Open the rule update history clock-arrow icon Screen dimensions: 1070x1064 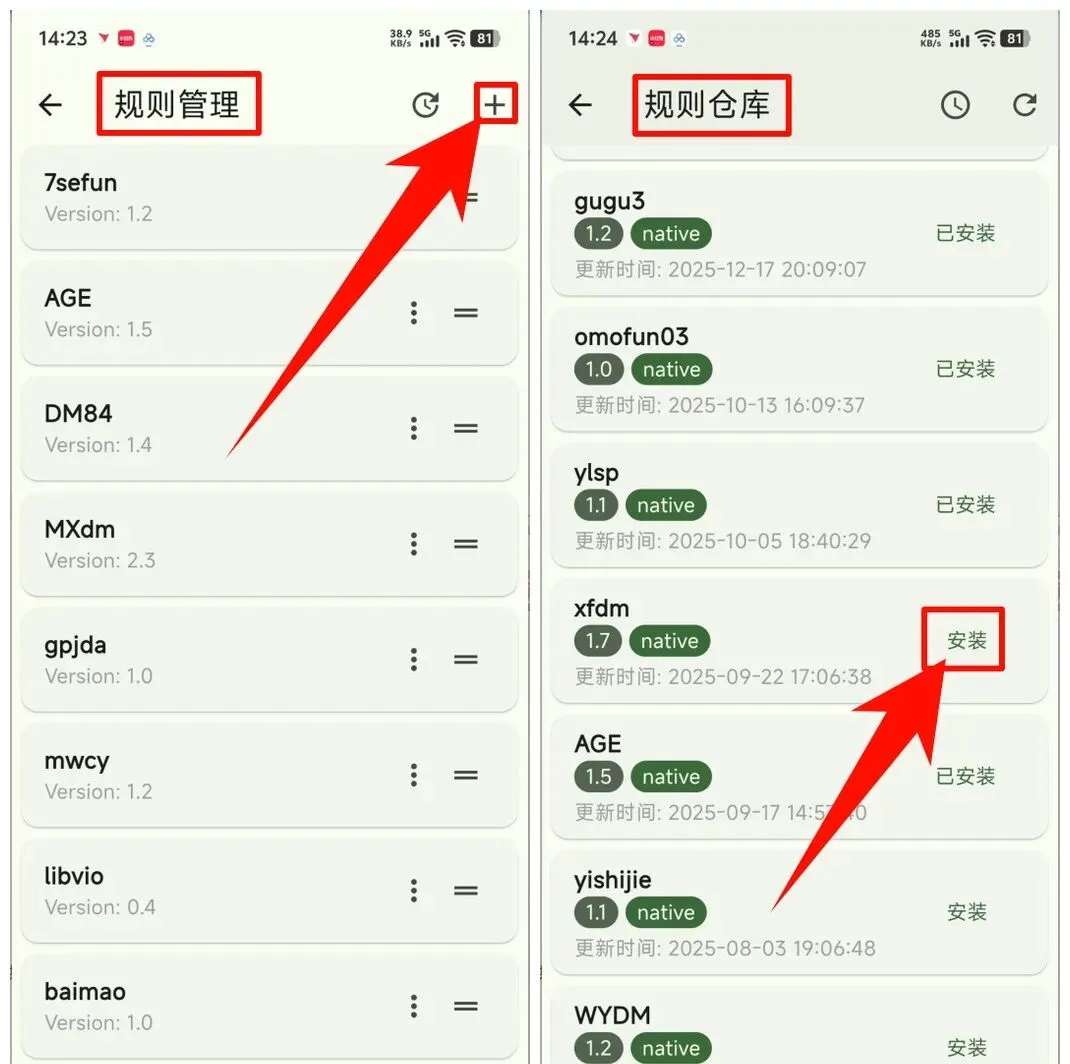(426, 105)
